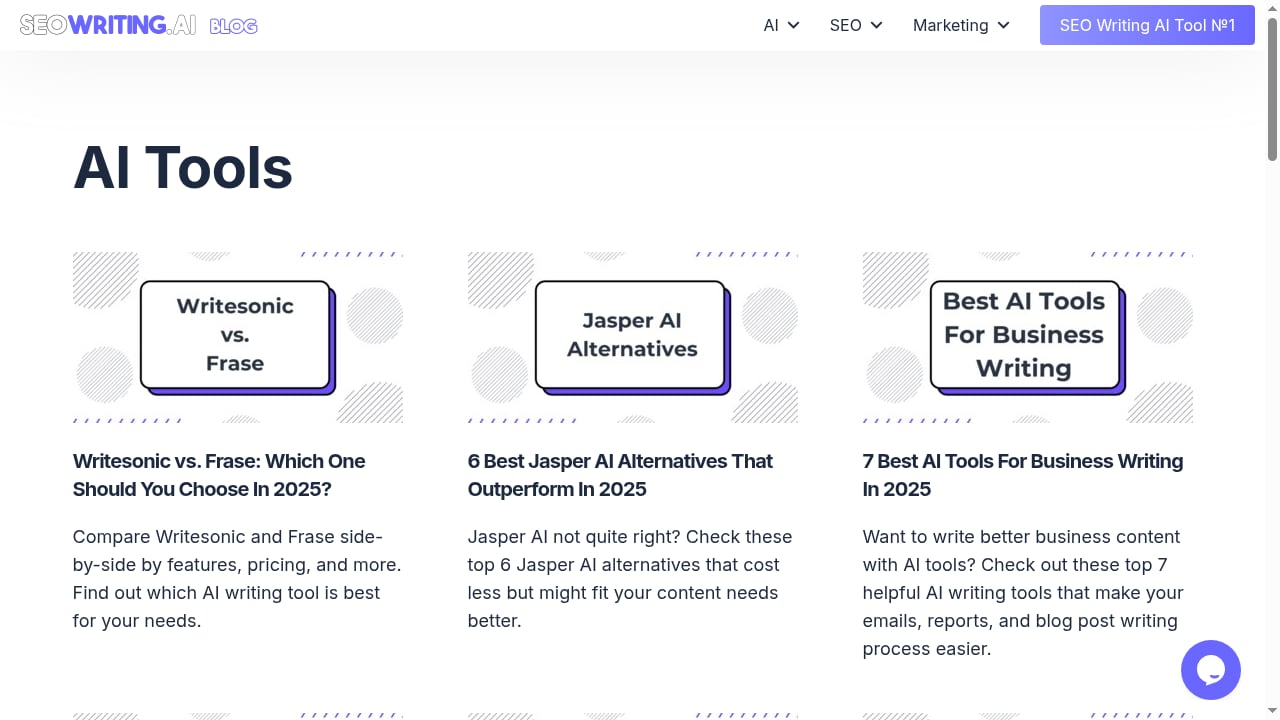Click the BLOG label next to logo
The image size is (1280, 720).
click(x=234, y=26)
